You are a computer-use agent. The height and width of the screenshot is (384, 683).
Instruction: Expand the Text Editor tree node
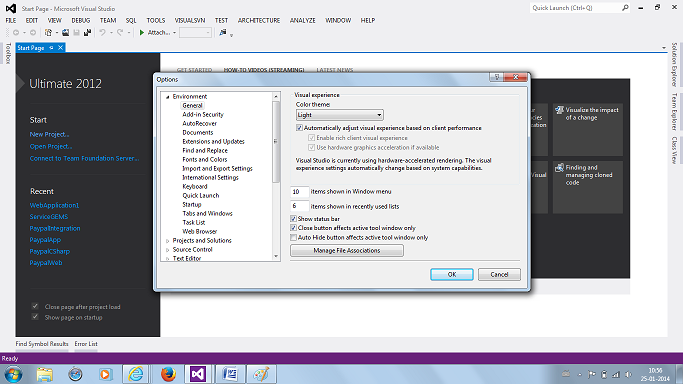point(168,259)
